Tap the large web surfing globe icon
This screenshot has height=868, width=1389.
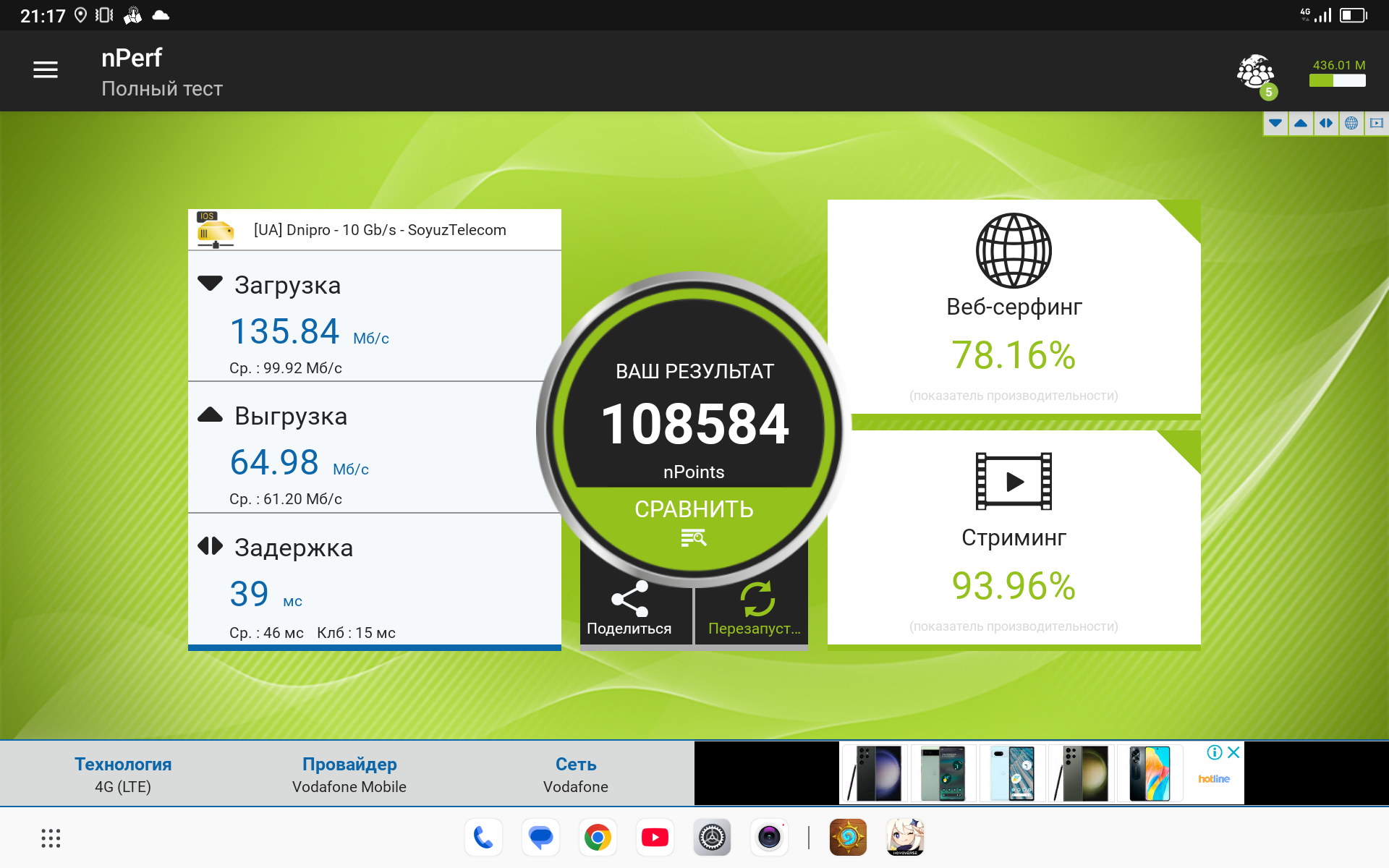tap(1014, 250)
